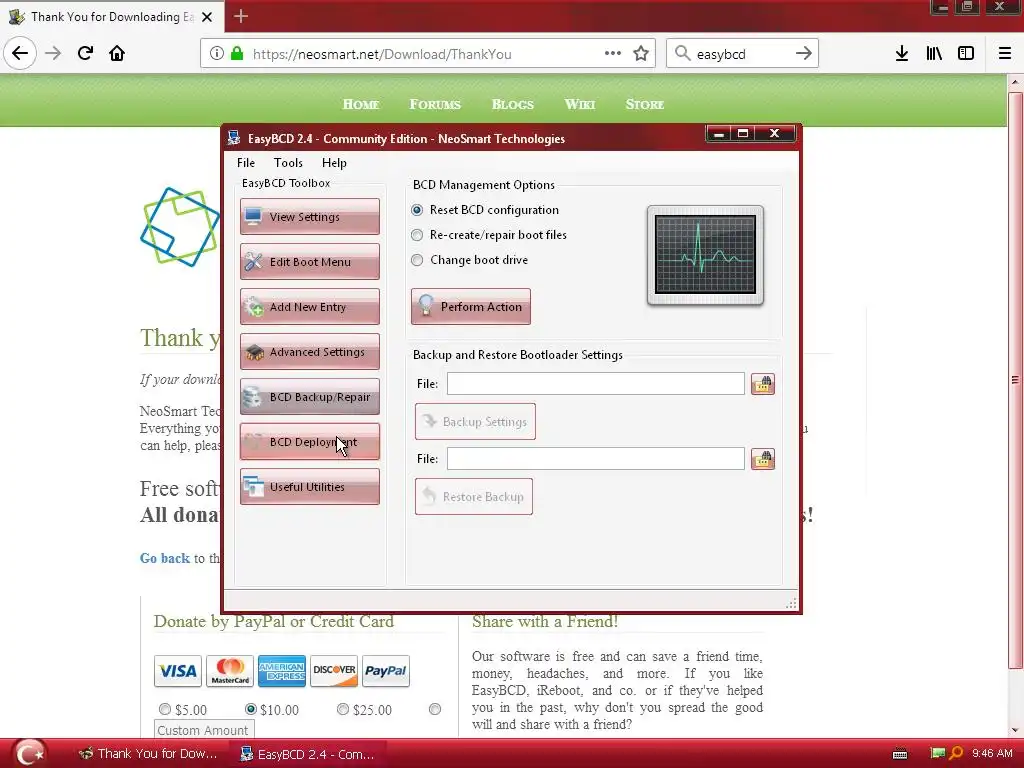Viewport: 1024px width, 768px height.
Task: Select custom amount radio option
Action: 435,709
